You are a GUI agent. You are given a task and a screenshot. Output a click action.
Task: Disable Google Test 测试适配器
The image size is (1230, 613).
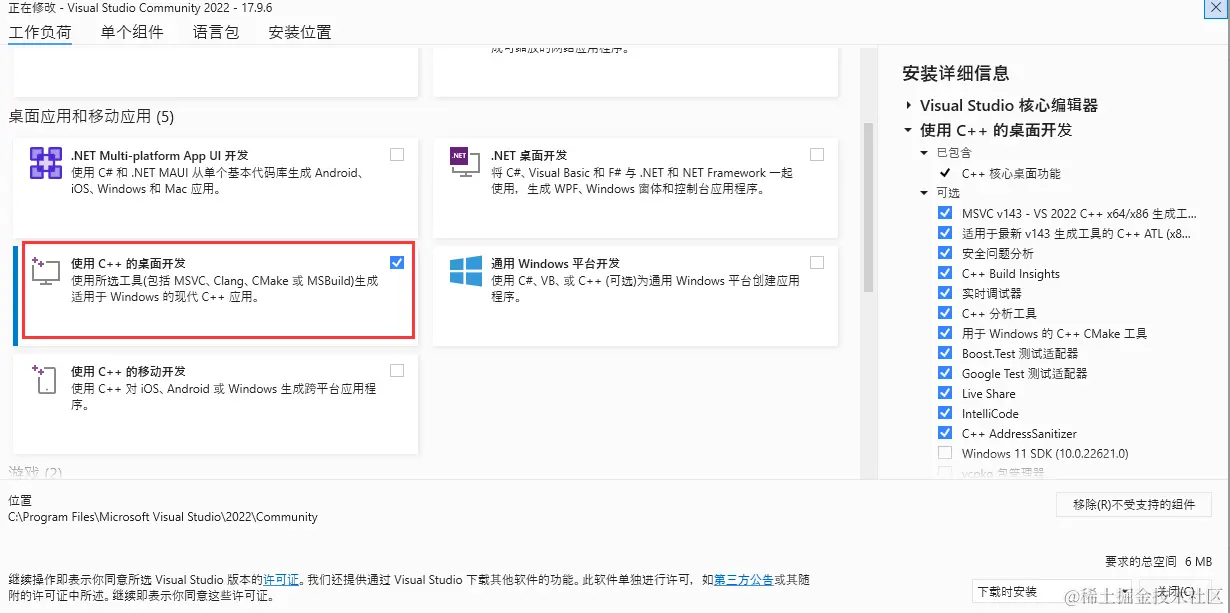coord(945,373)
